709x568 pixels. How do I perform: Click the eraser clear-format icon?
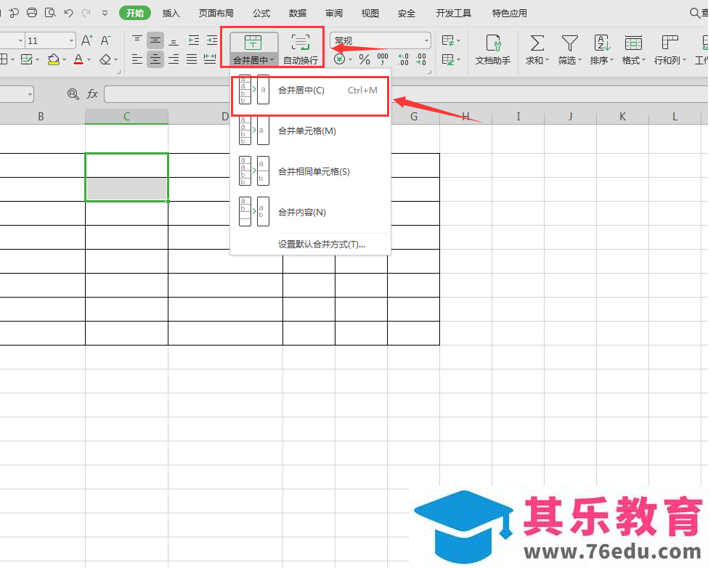(x=105, y=59)
